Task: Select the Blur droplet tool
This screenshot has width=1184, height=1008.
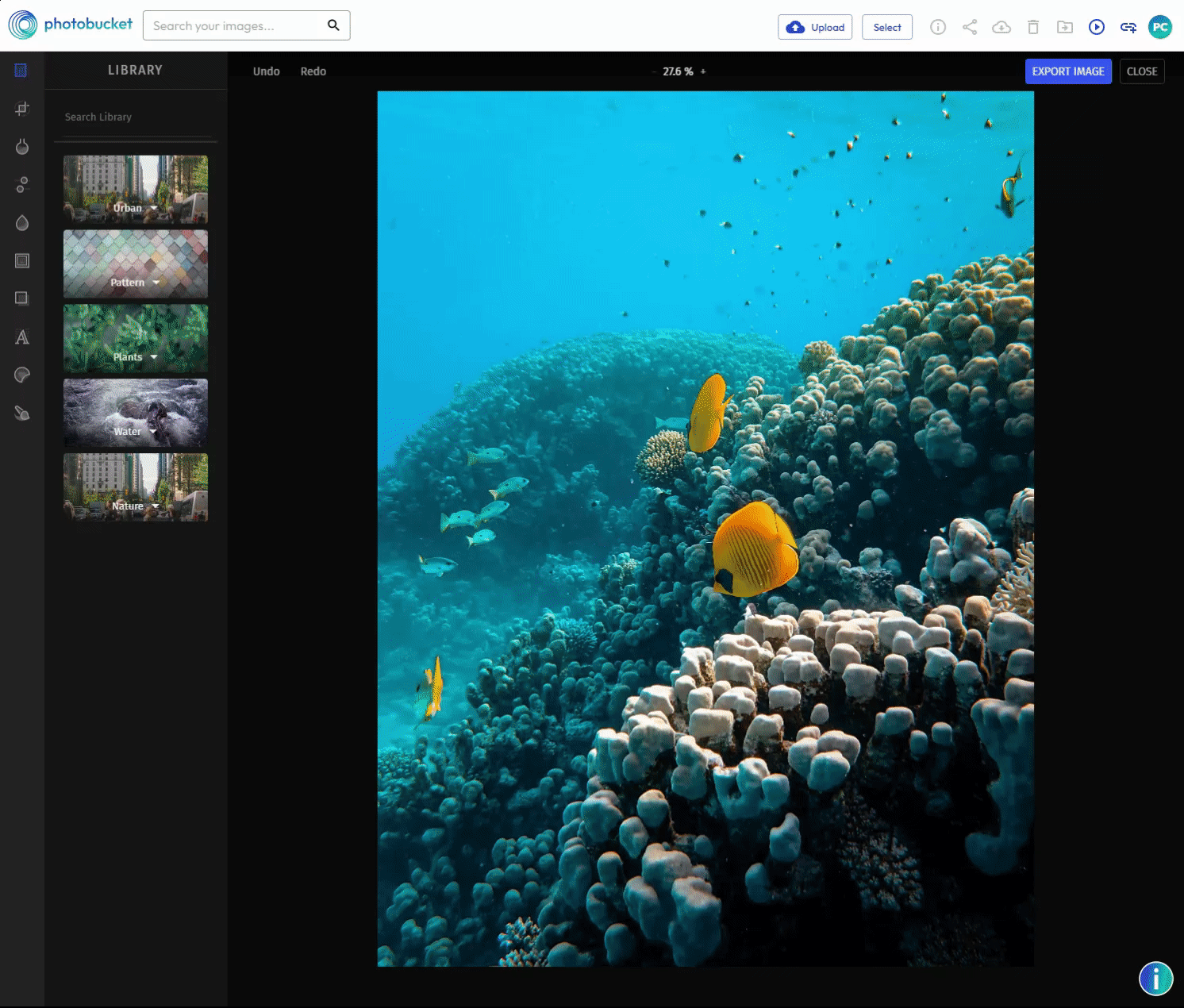Action: coord(22,223)
